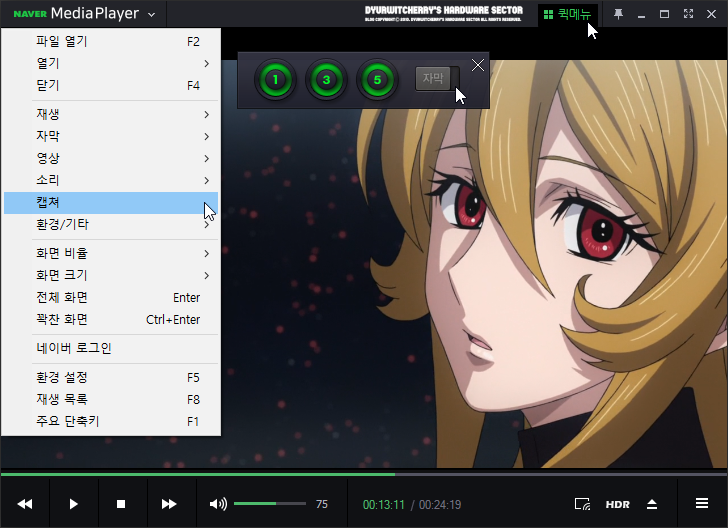Click the fast-forward button
This screenshot has height=528, width=728.
click(x=169, y=504)
